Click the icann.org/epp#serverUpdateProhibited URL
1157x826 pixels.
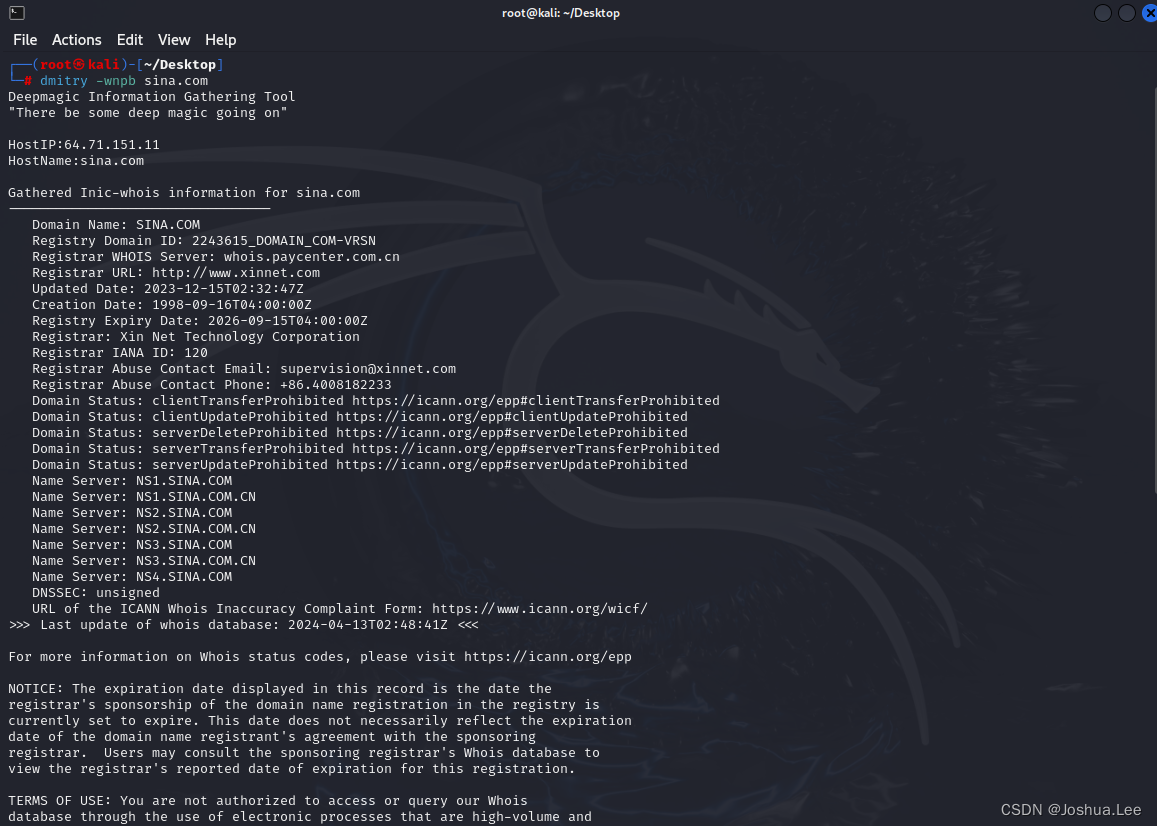pos(512,465)
